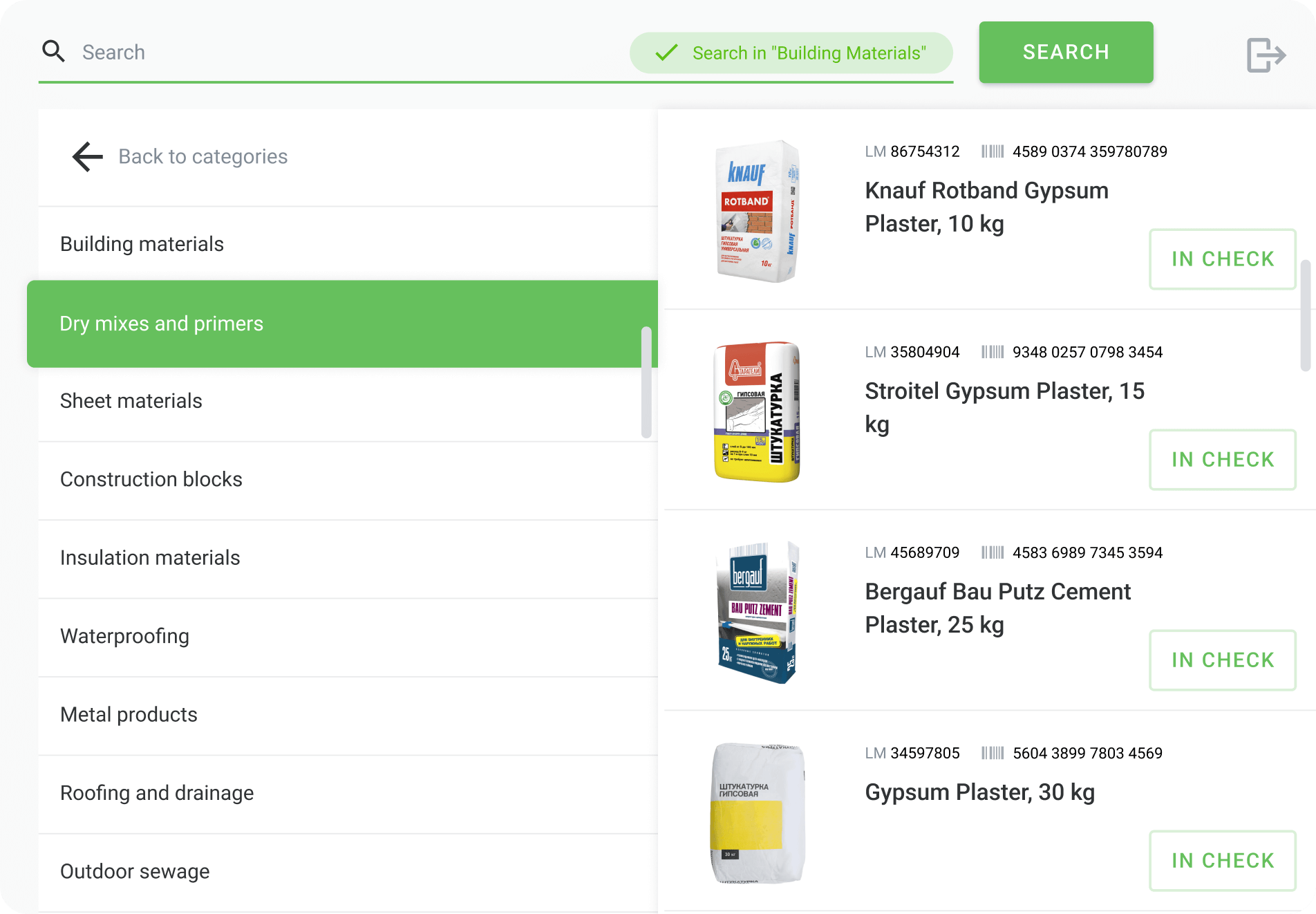Viewport: 1316px width, 914px height.
Task: Click the logout exit icon
Action: 1266,55
